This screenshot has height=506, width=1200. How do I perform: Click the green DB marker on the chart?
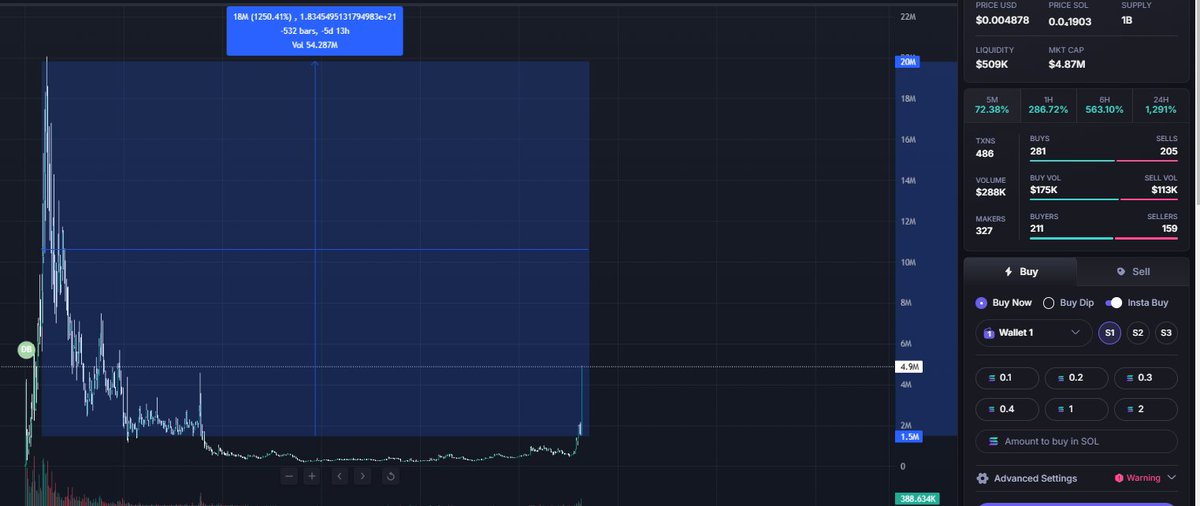(26, 350)
